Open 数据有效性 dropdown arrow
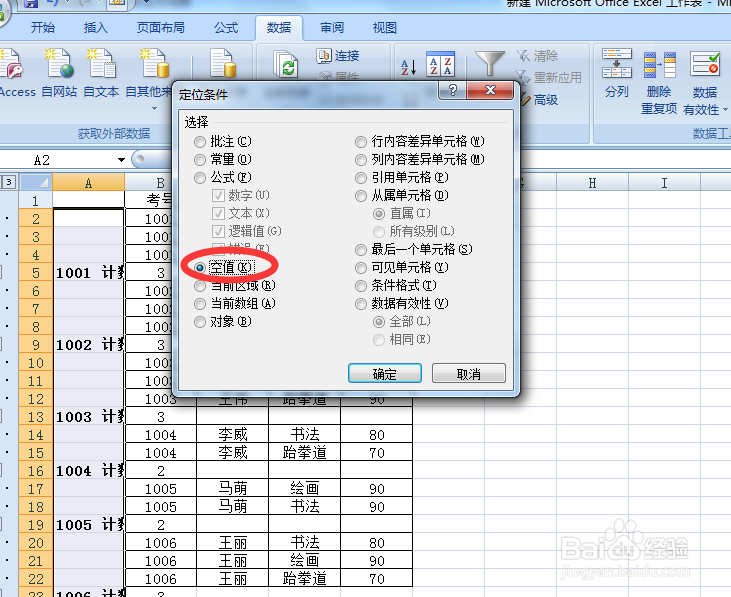 725,110
